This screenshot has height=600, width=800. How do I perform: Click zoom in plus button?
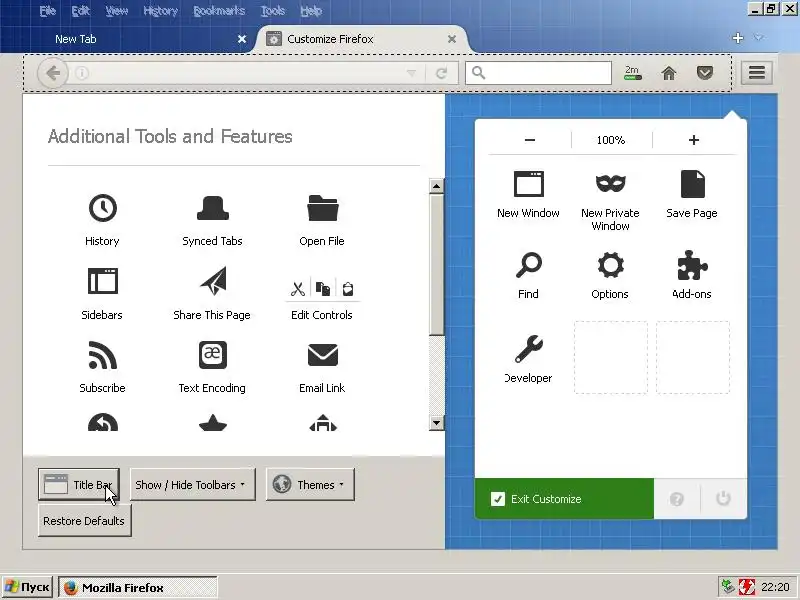[694, 140]
